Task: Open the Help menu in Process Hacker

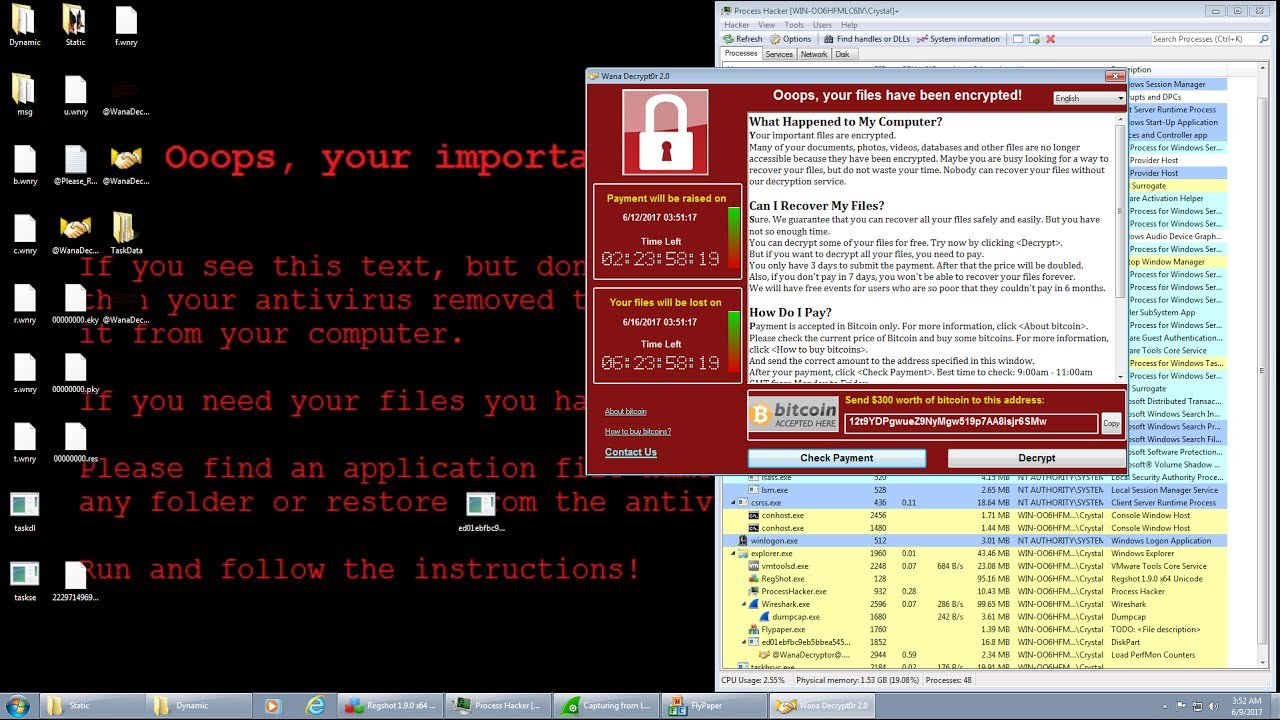Action: point(849,25)
